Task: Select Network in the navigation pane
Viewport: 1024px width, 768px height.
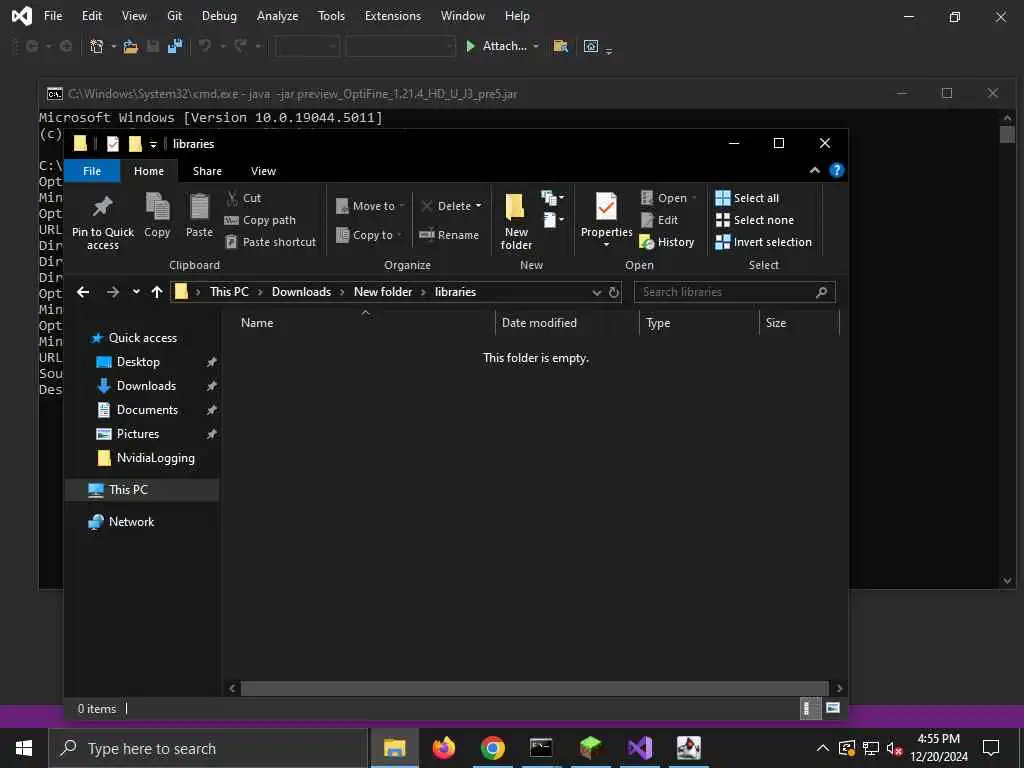Action: pyautogui.click(x=131, y=522)
